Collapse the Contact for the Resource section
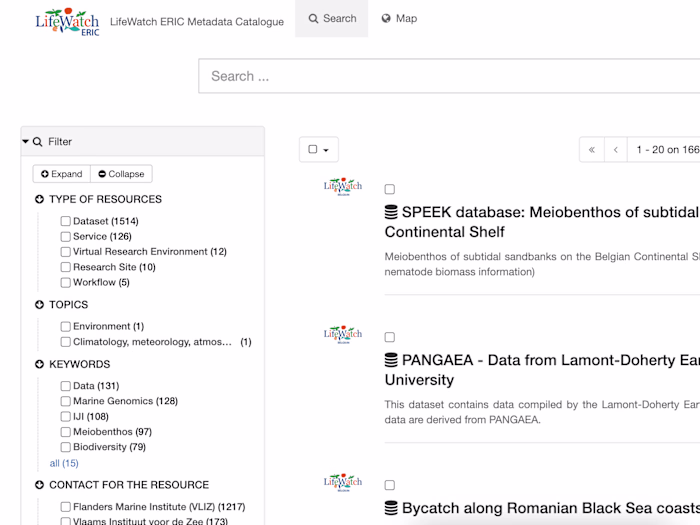Viewport: 700px width, 525px height. tap(39, 485)
